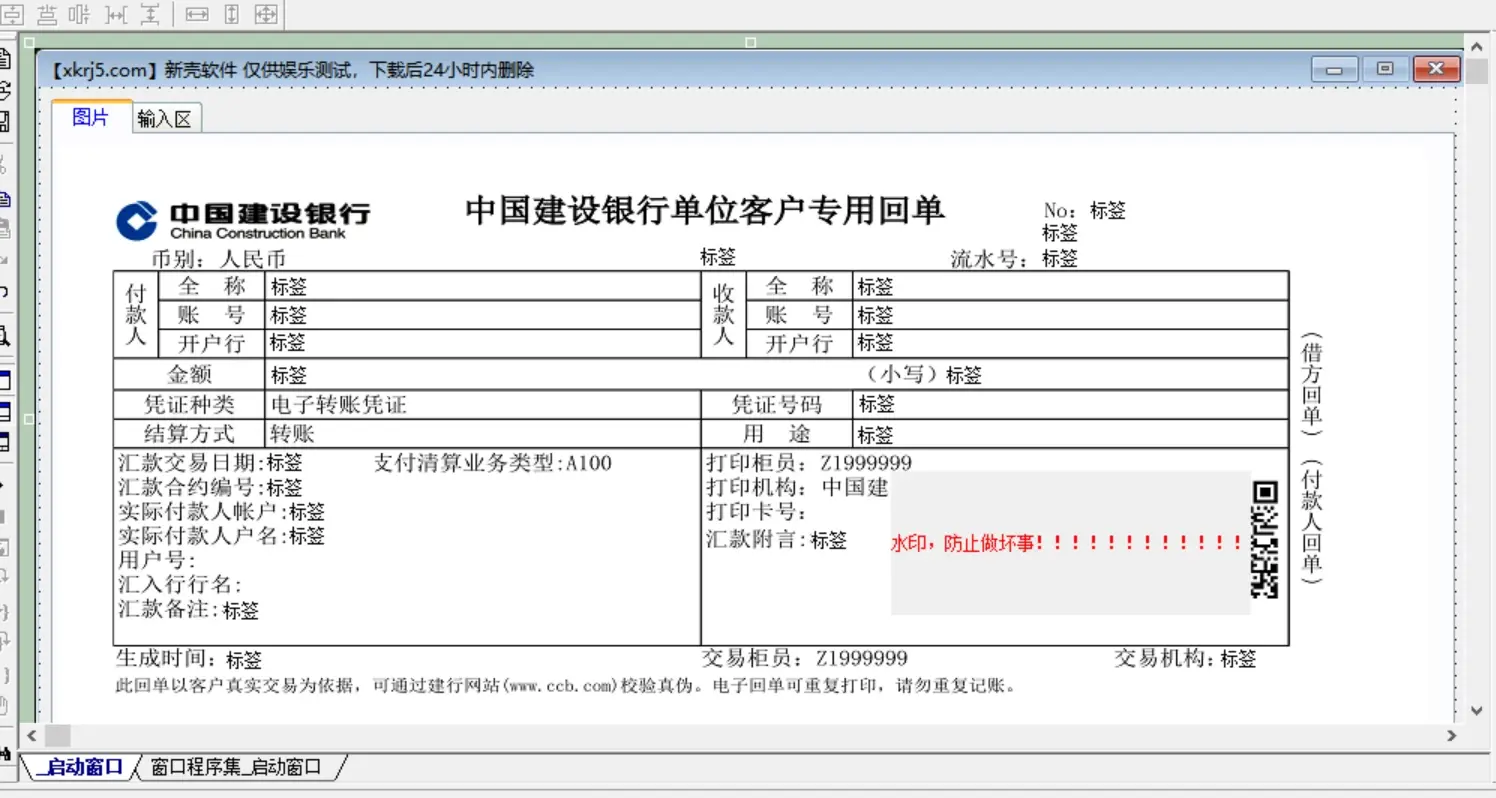The image size is (1496, 798).
Task: Select the 标签 label after （小写）
Action: pos(964,375)
